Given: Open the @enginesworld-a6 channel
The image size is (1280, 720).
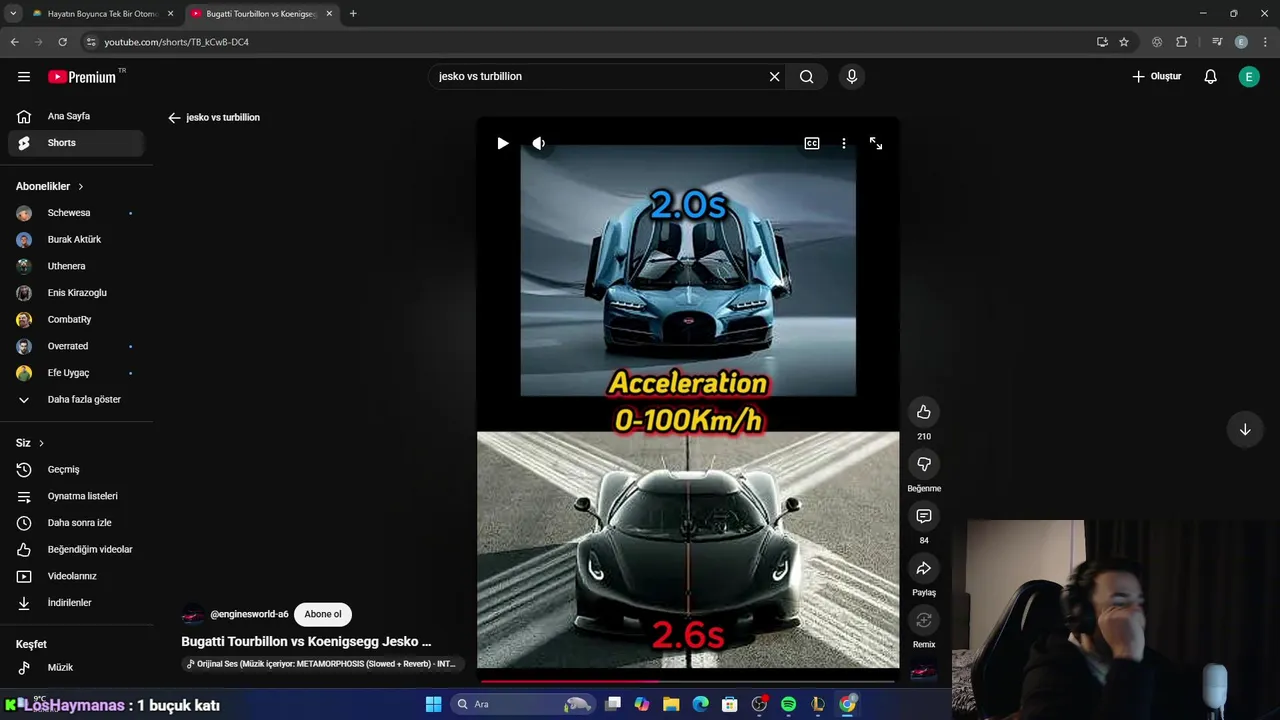Looking at the screenshot, I should (x=249, y=614).
